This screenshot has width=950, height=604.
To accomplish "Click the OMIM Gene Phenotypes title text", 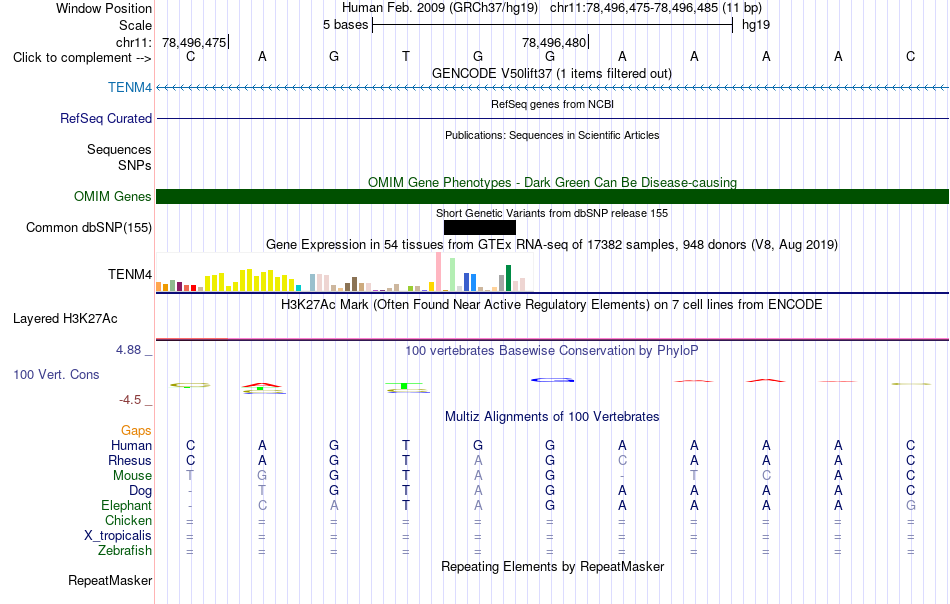I will (x=553, y=182).
